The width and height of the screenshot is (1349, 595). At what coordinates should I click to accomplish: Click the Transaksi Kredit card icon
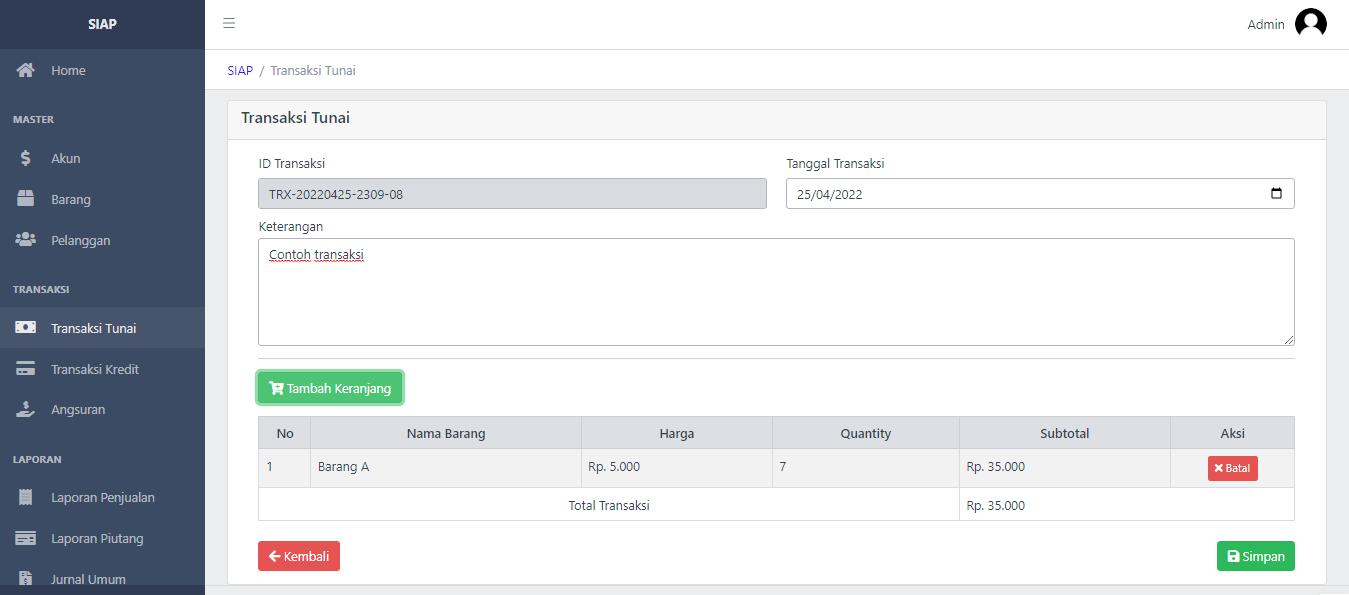pos(25,369)
